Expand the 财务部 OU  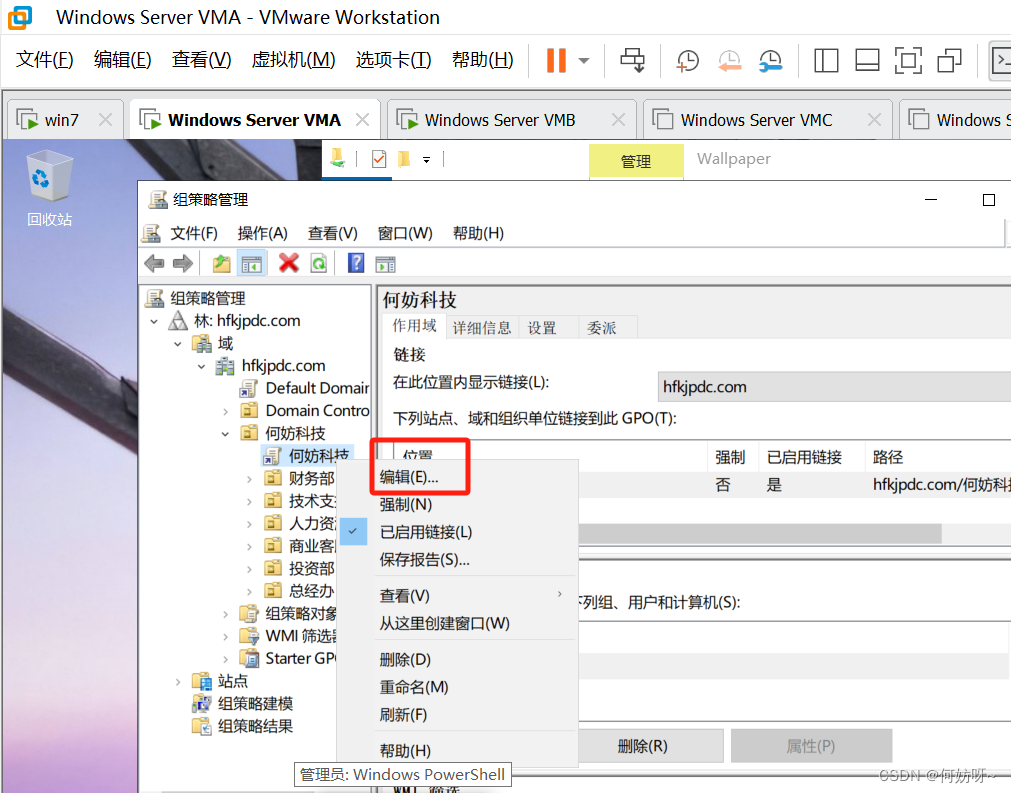coord(250,479)
